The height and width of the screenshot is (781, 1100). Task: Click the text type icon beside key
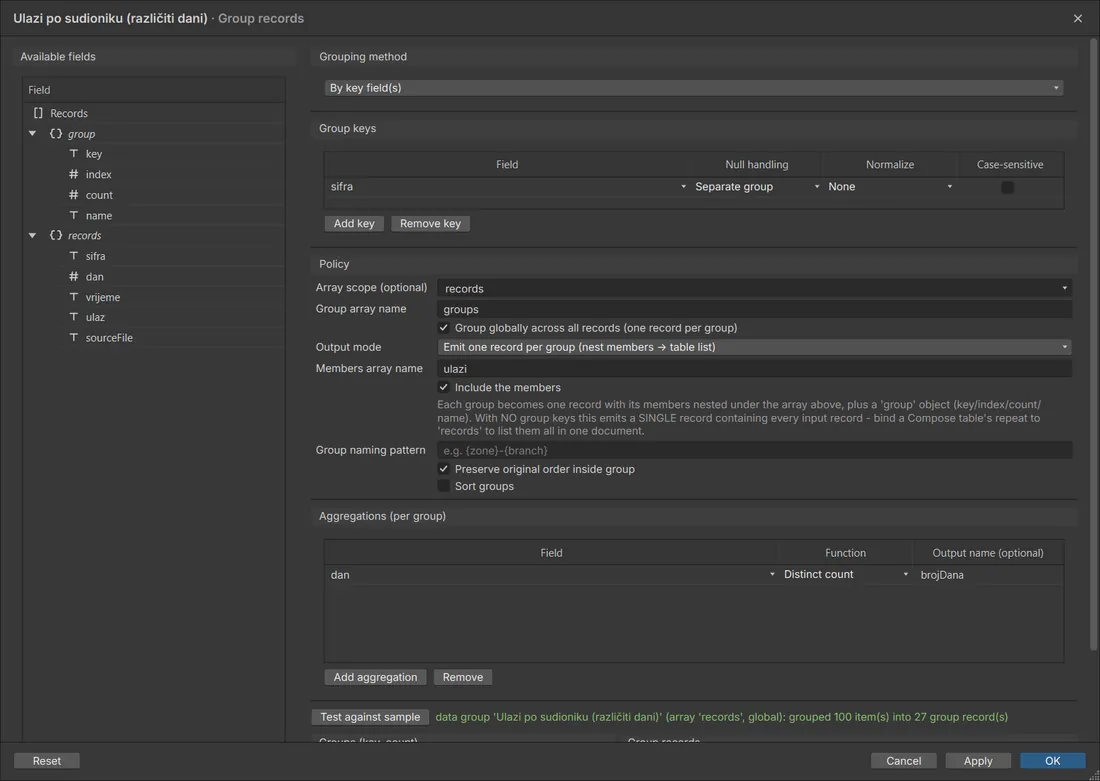pyautogui.click(x=74, y=154)
